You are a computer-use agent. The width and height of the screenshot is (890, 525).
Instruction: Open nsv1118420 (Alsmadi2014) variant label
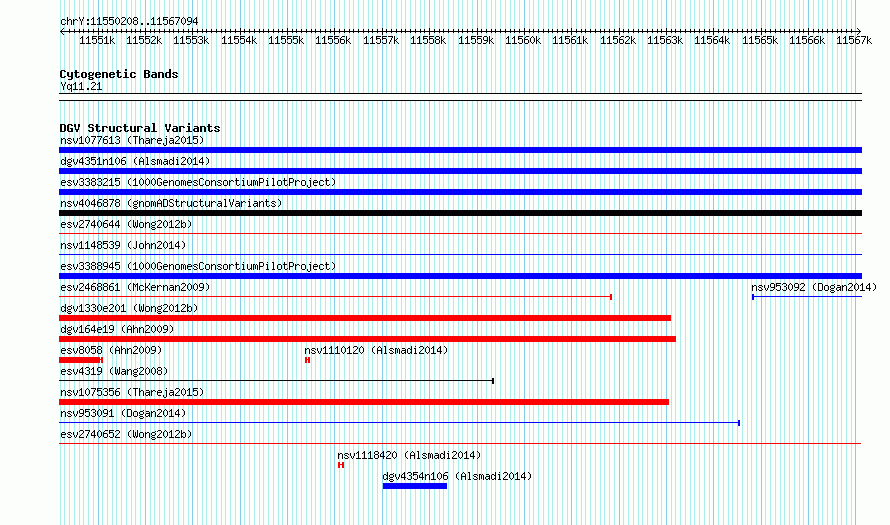coord(409,455)
